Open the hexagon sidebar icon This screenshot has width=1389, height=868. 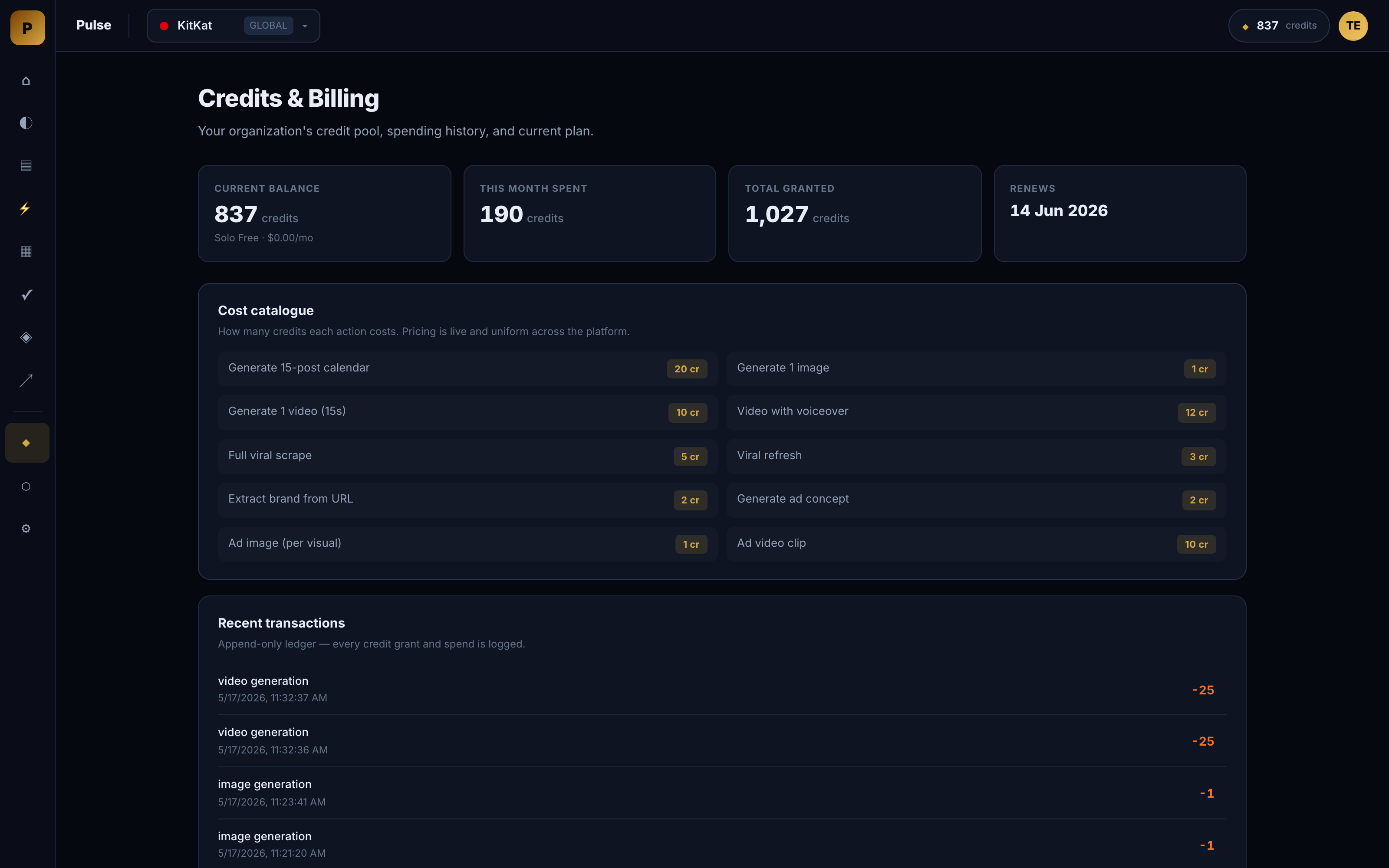(26, 486)
